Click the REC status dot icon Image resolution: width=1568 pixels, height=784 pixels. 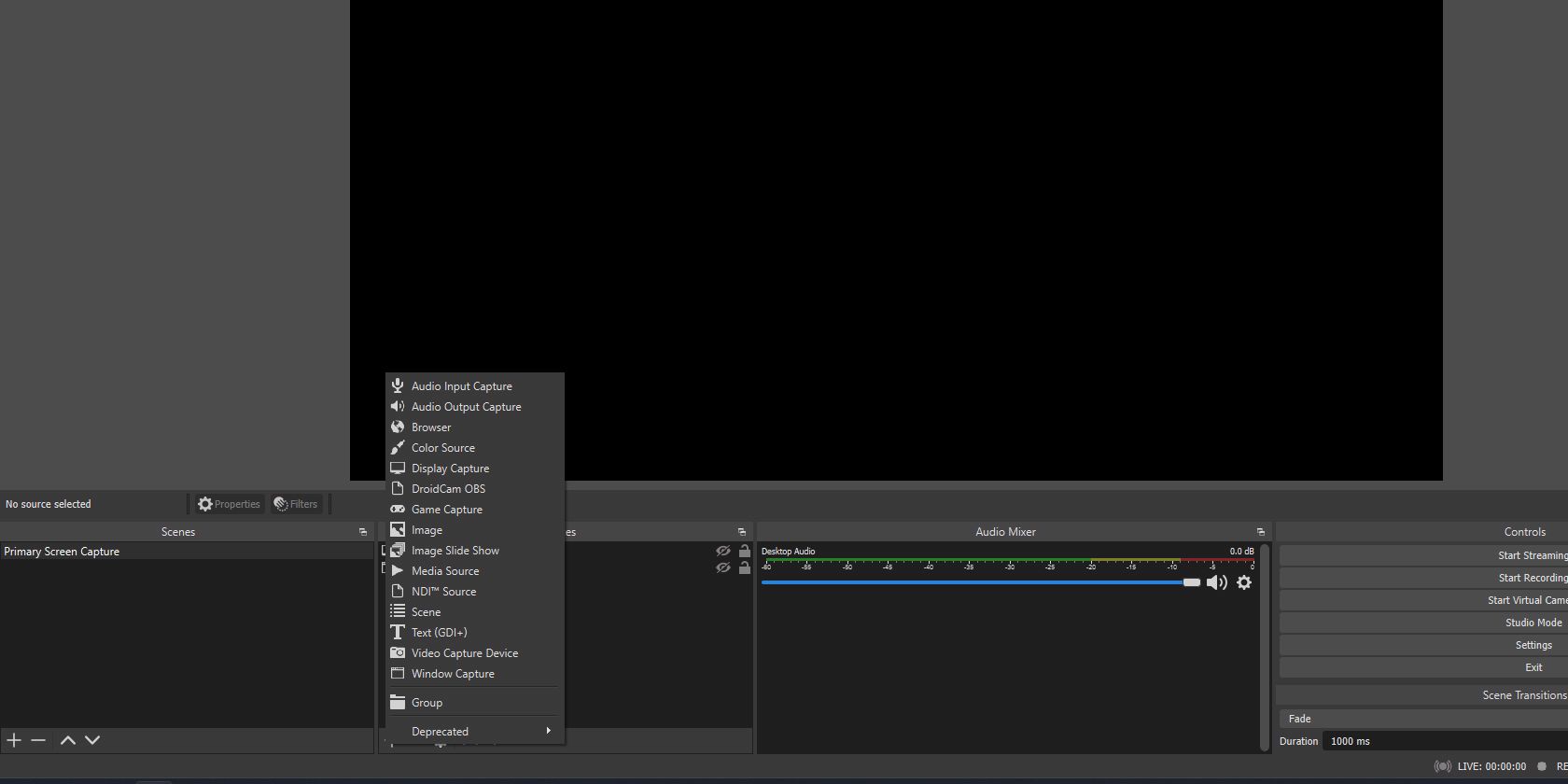pyautogui.click(x=1542, y=766)
